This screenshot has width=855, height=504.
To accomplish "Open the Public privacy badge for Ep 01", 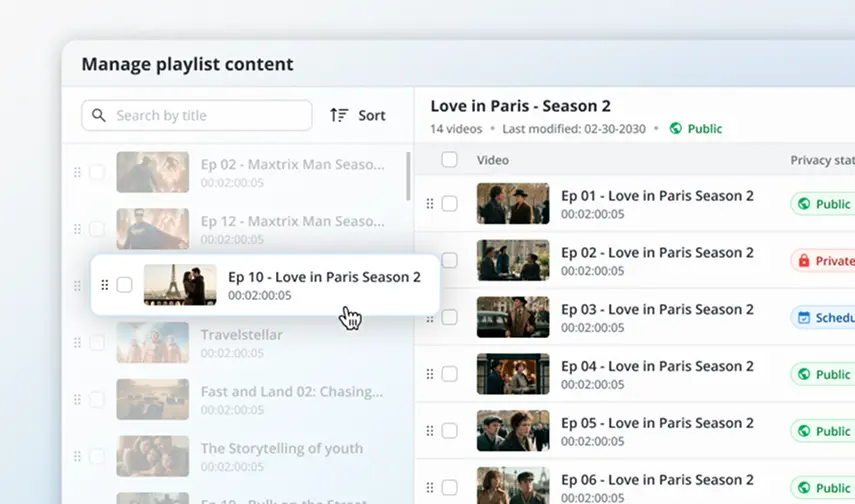I will click(x=823, y=204).
